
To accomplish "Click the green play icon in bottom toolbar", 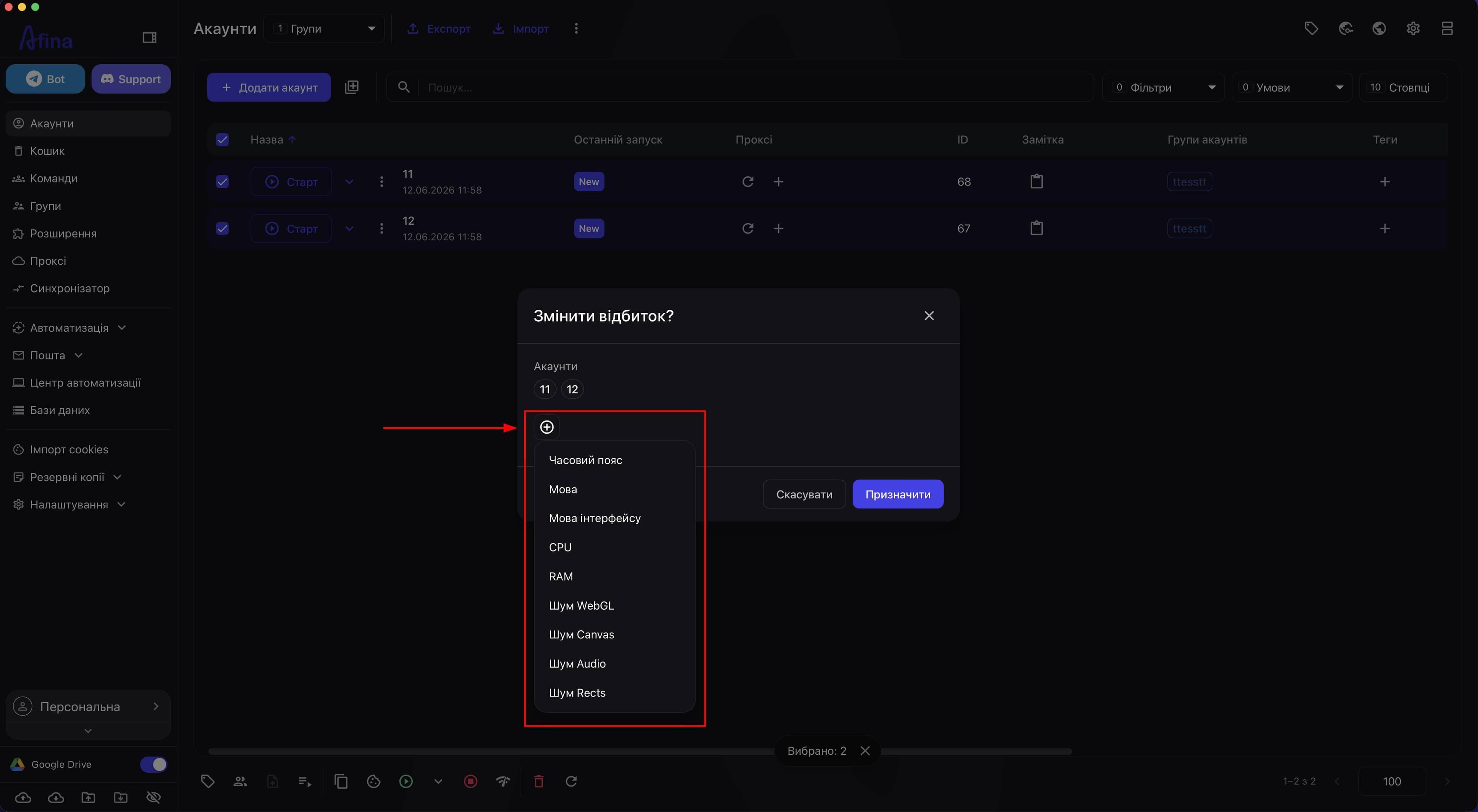I will pos(406,781).
